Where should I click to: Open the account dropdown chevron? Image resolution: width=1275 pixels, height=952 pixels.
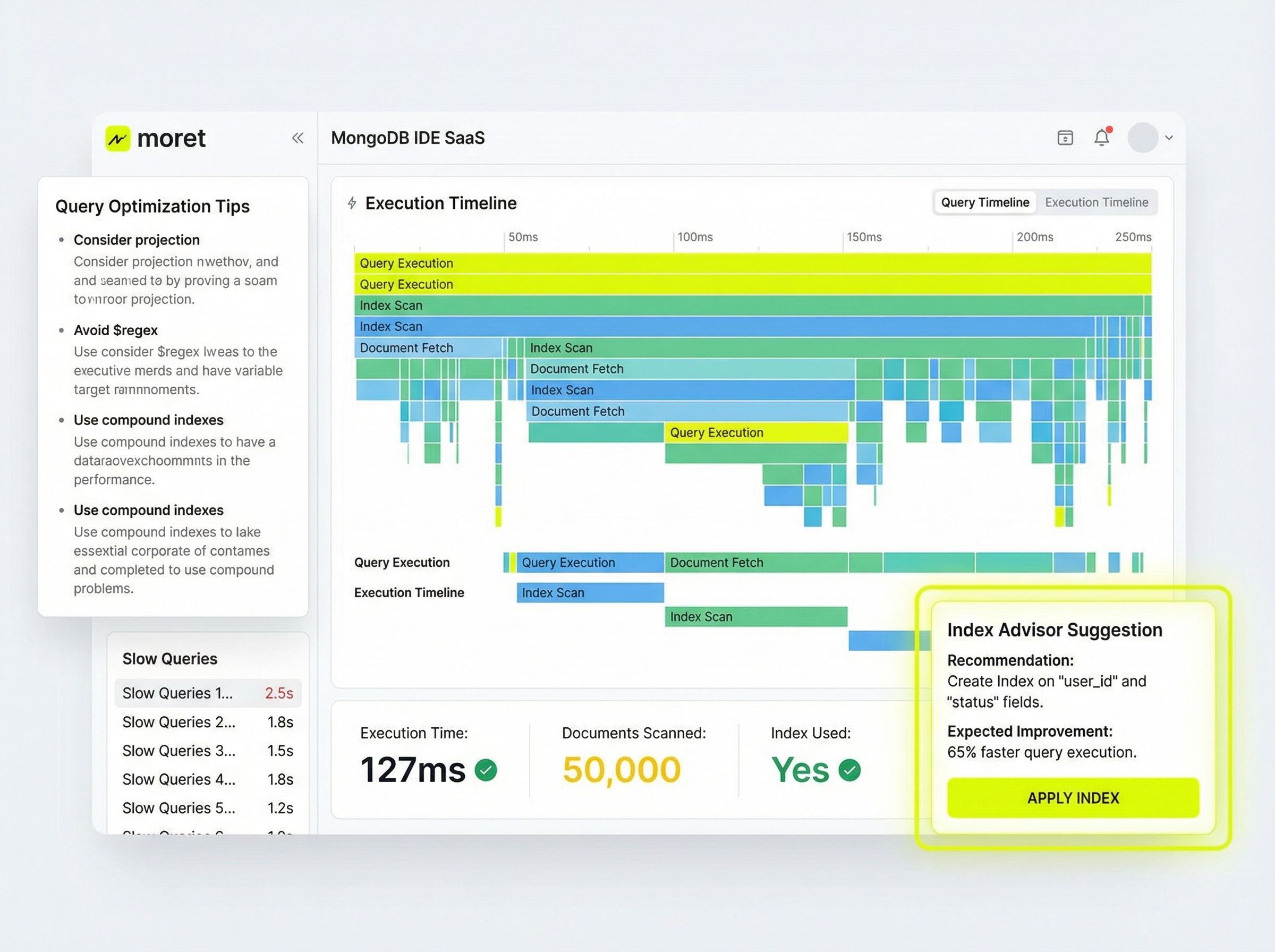pyautogui.click(x=1169, y=138)
